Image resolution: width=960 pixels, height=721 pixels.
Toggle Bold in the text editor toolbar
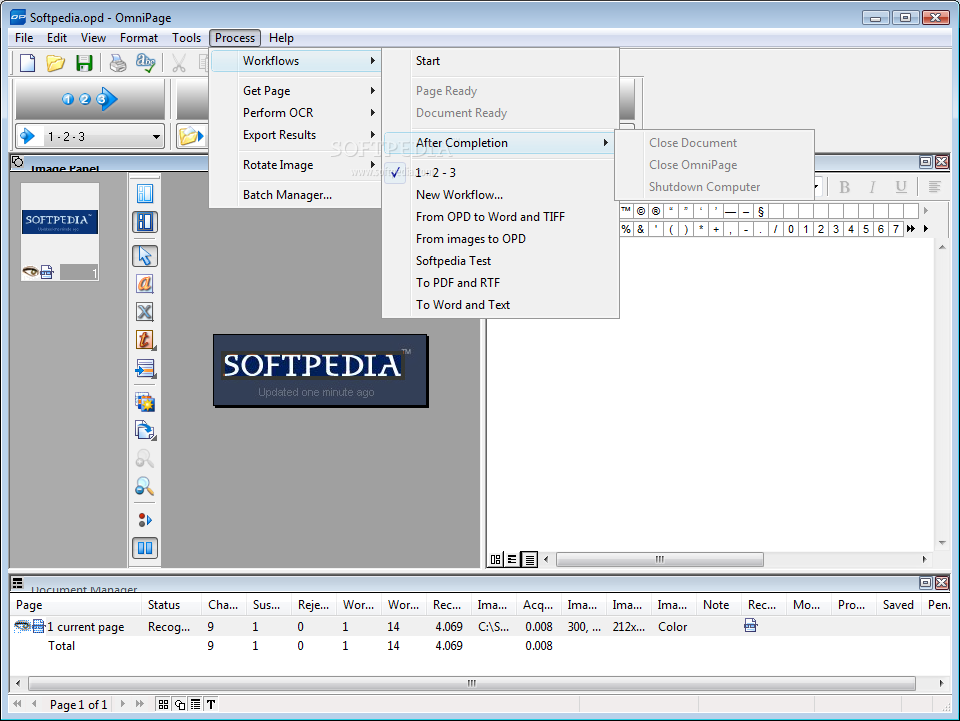pyautogui.click(x=844, y=187)
